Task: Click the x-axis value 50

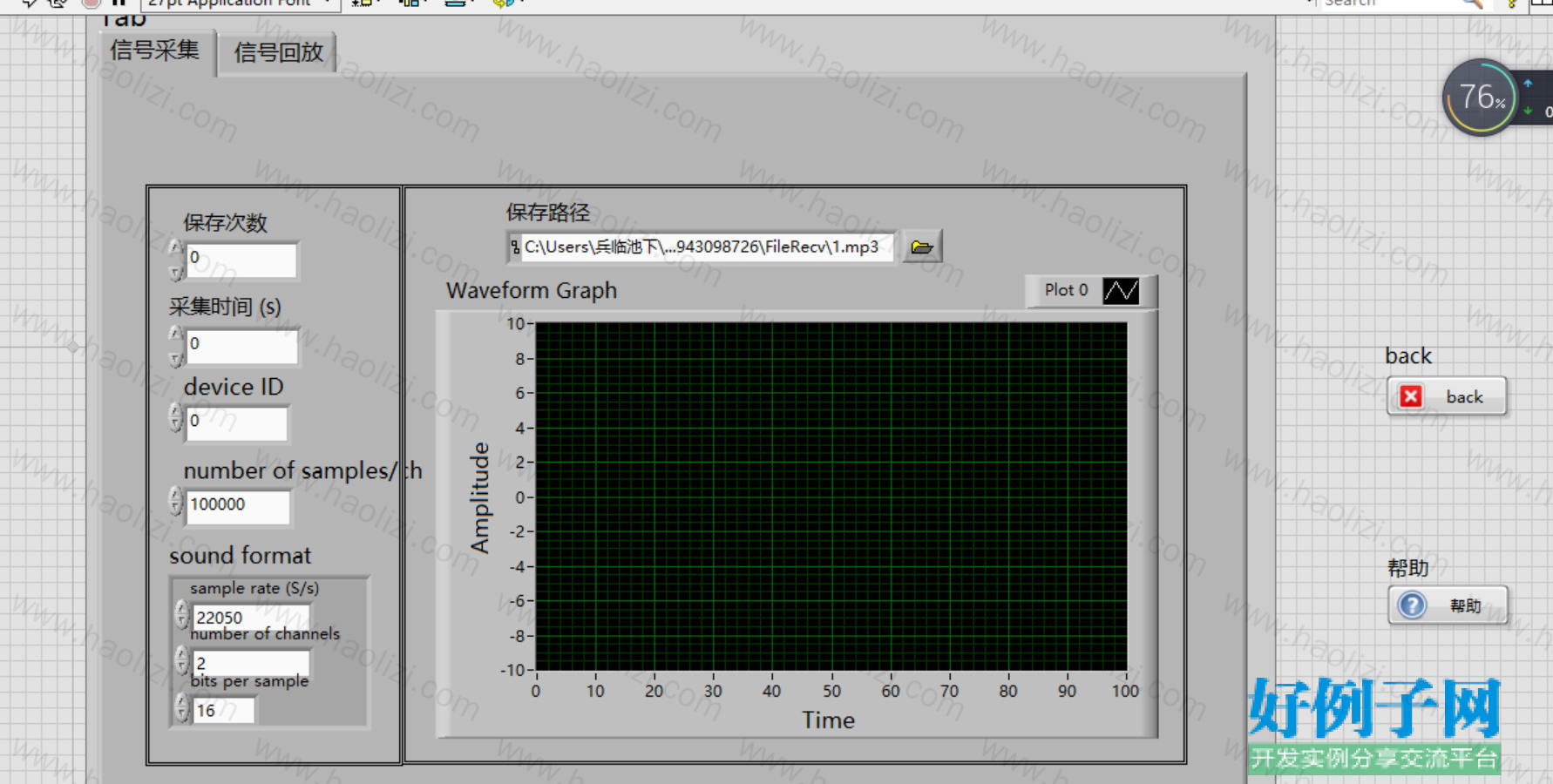Action: (831, 691)
